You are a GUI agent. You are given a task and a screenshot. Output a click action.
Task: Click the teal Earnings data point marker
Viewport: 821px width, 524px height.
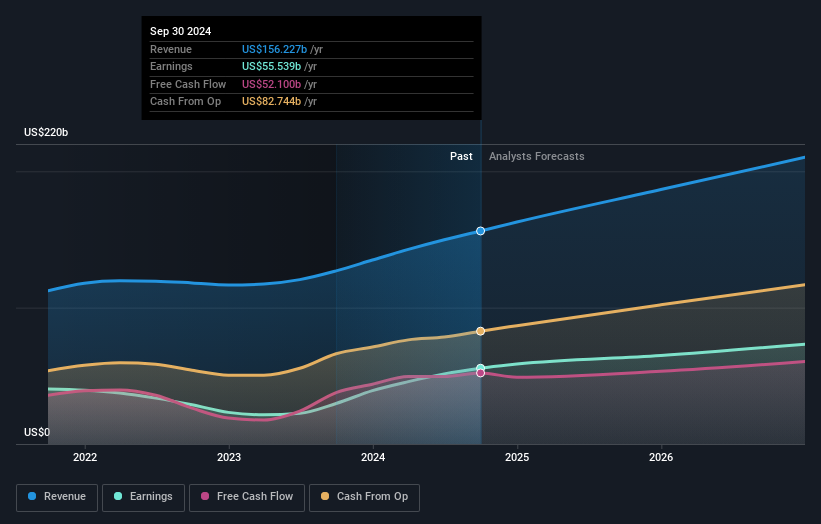pyautogui.click(x=480, y=368)
